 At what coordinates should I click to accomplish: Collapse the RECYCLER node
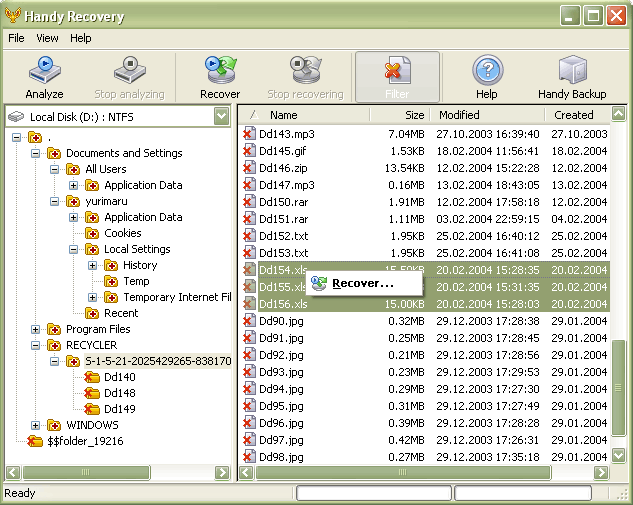(x=36, y=346)
